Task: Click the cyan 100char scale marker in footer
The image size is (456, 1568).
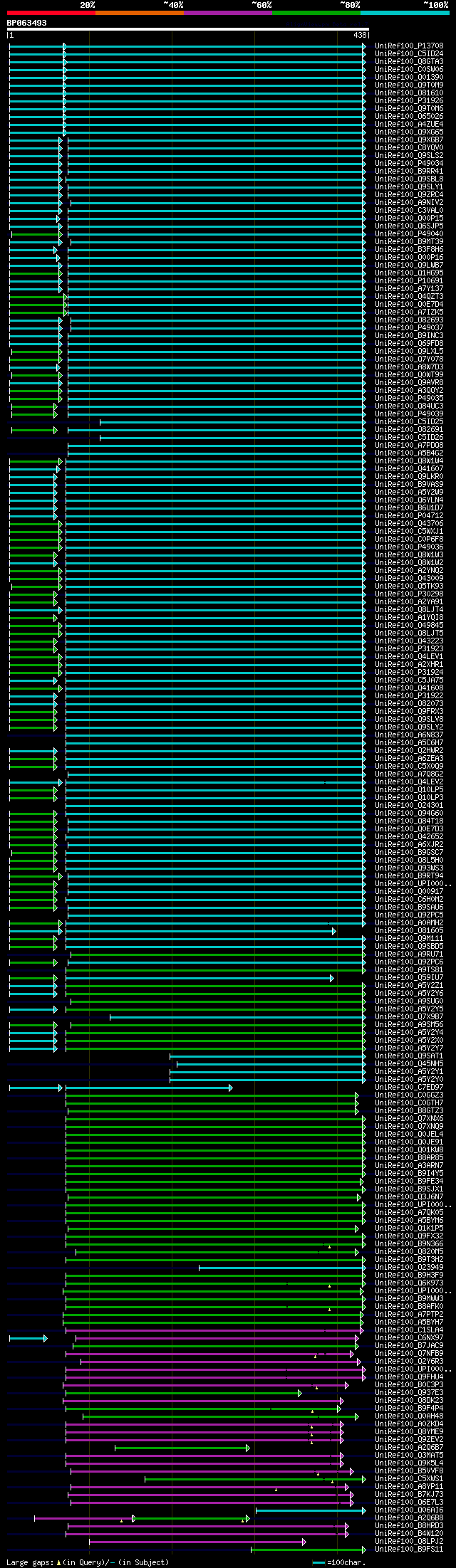Action: [x=318, y=1562]
